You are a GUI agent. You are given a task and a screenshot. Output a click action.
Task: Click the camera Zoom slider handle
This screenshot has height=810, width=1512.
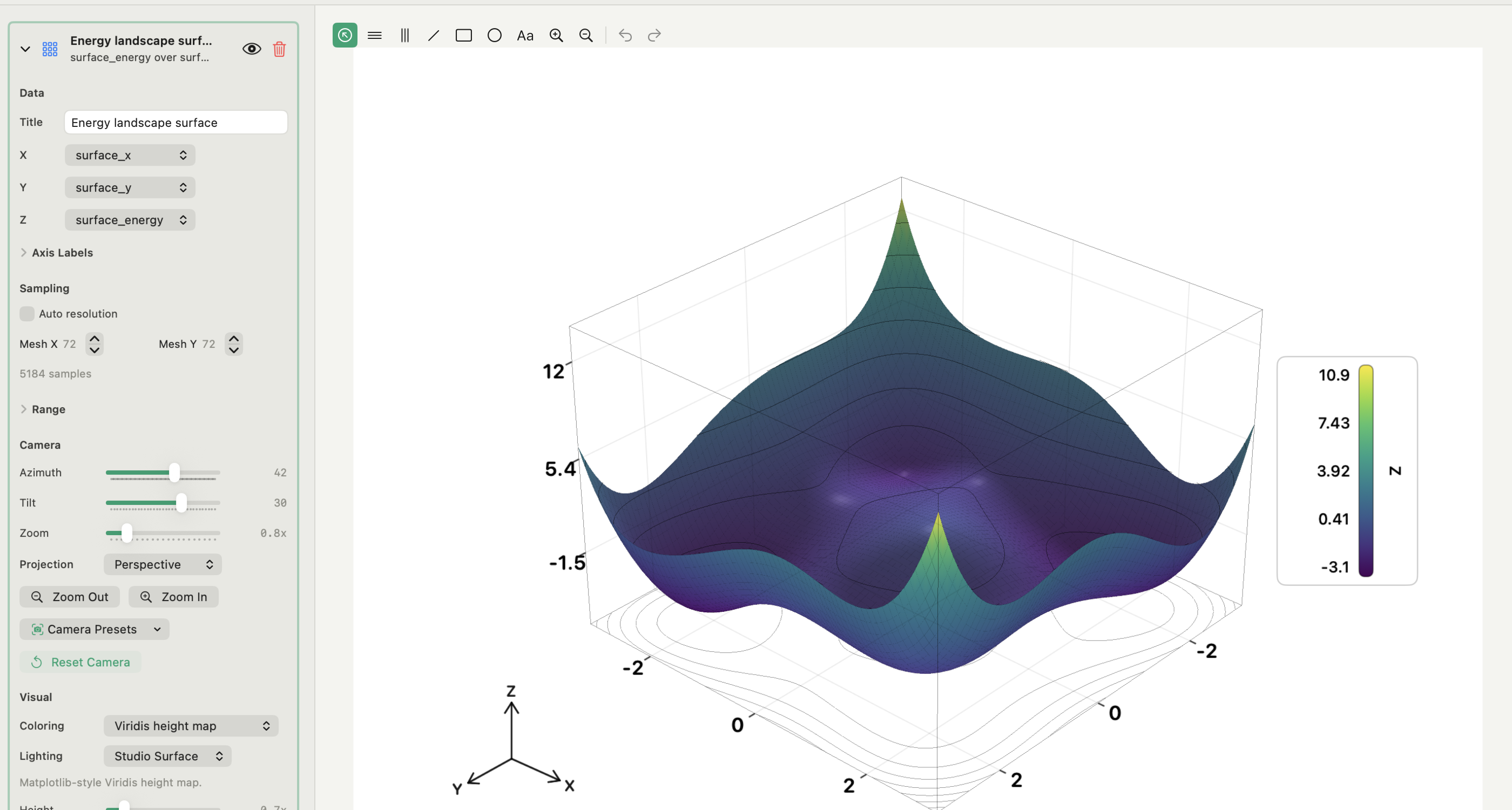point(127,533)
